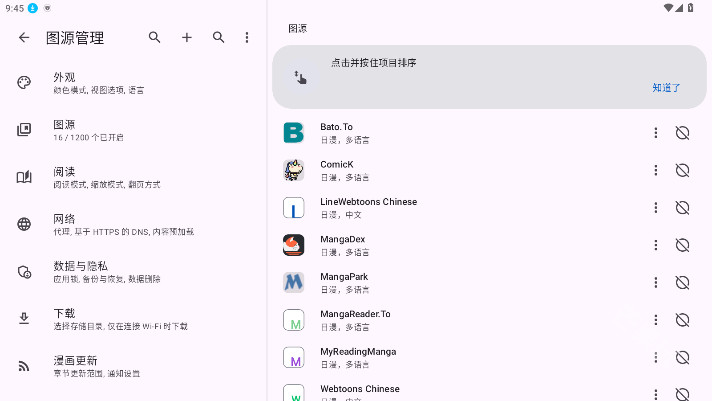Tap the MangaDex source logo
712x401 pixels.
coord(293,245)
